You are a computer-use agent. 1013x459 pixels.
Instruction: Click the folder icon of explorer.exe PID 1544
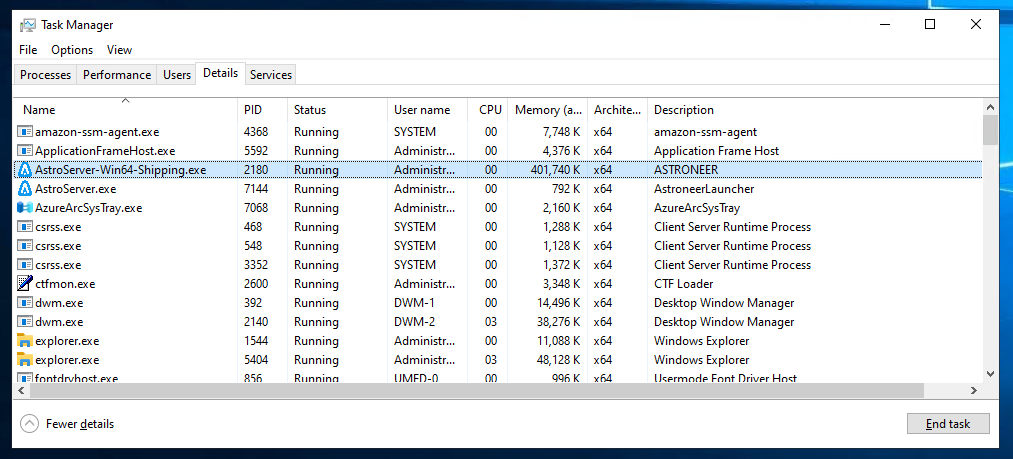pyautogui.click(x=25, y=341)
